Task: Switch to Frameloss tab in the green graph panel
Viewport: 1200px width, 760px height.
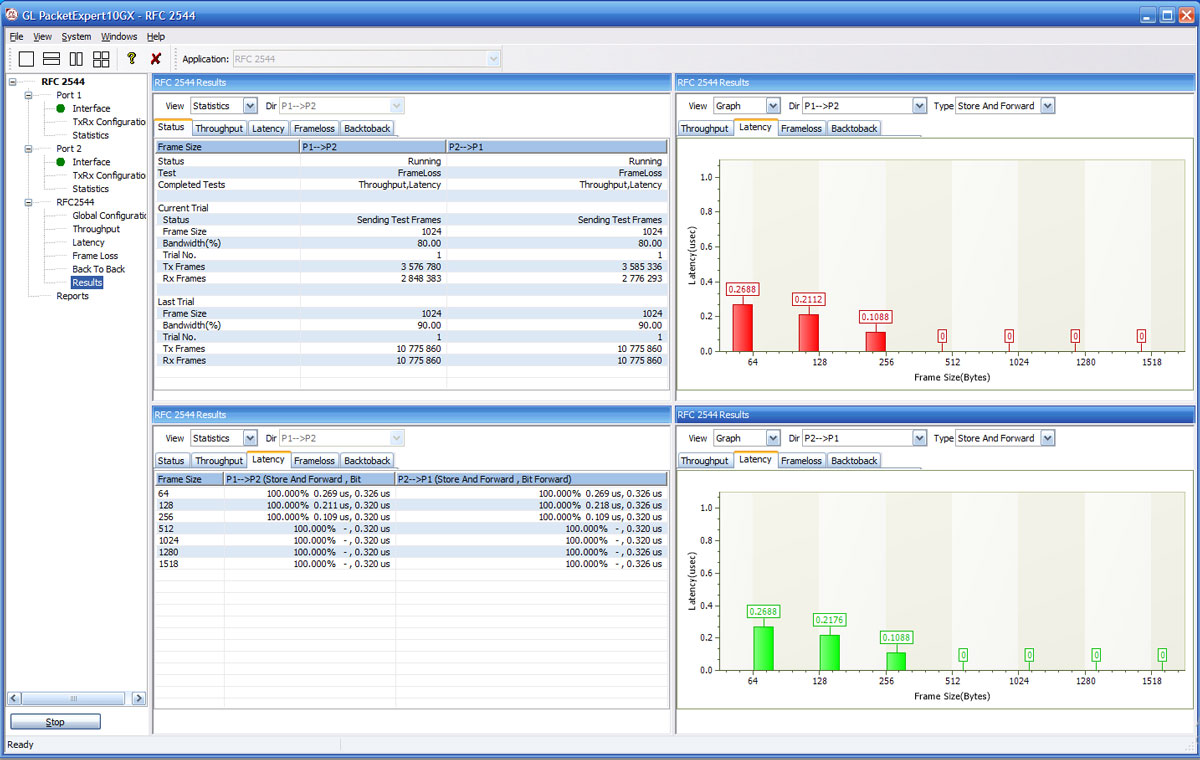Action: click(801, 461)
